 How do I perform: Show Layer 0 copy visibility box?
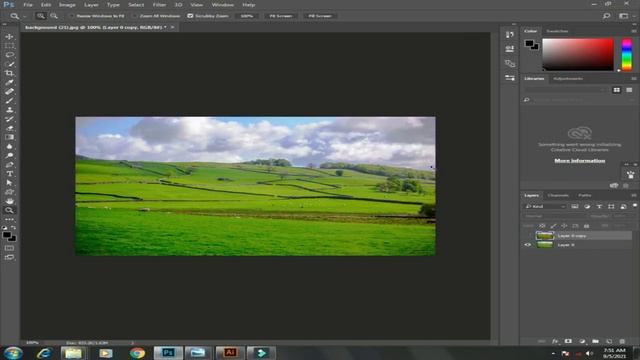528,236
